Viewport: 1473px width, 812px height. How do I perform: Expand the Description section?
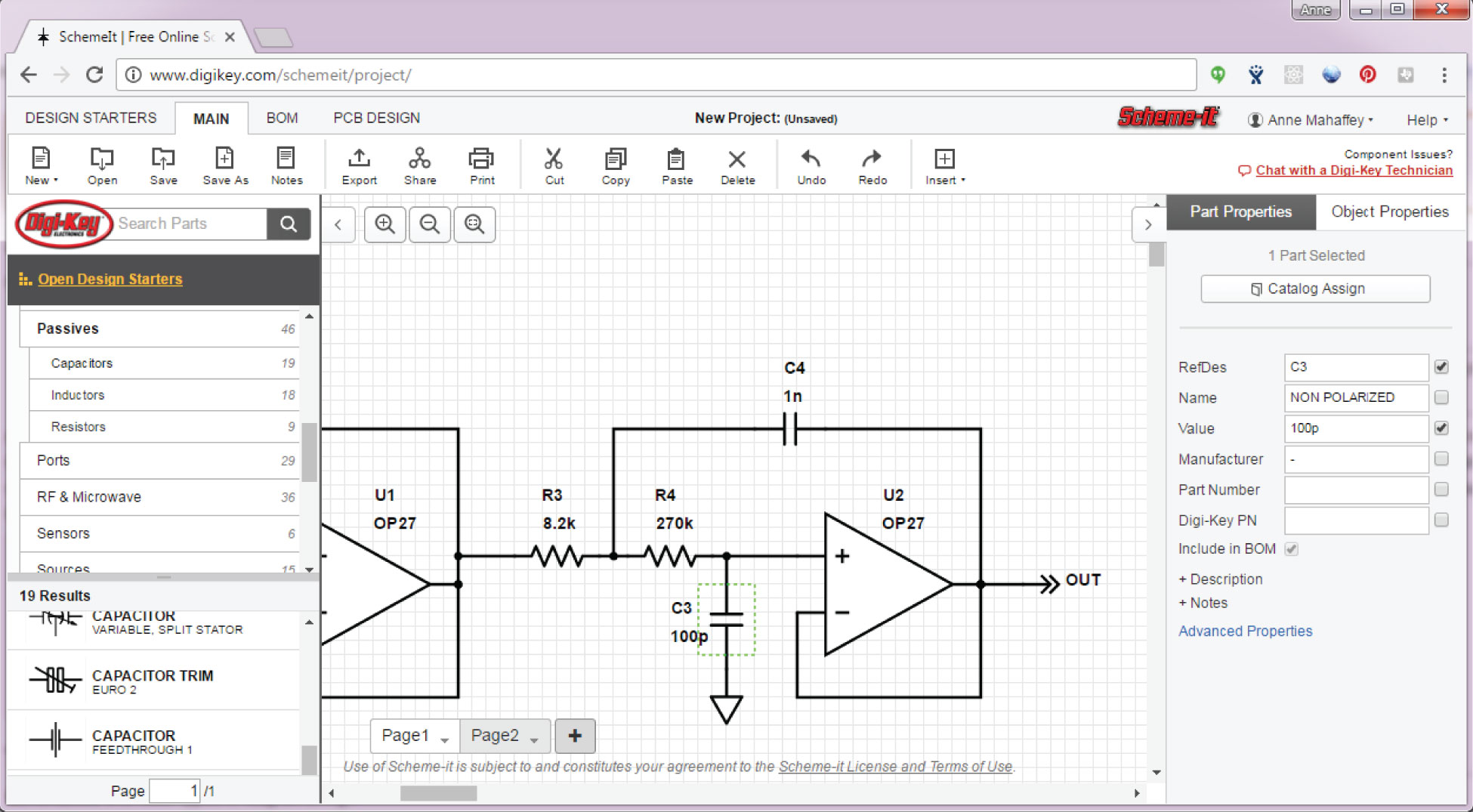pyautogui.click(x=1220, y=579)
